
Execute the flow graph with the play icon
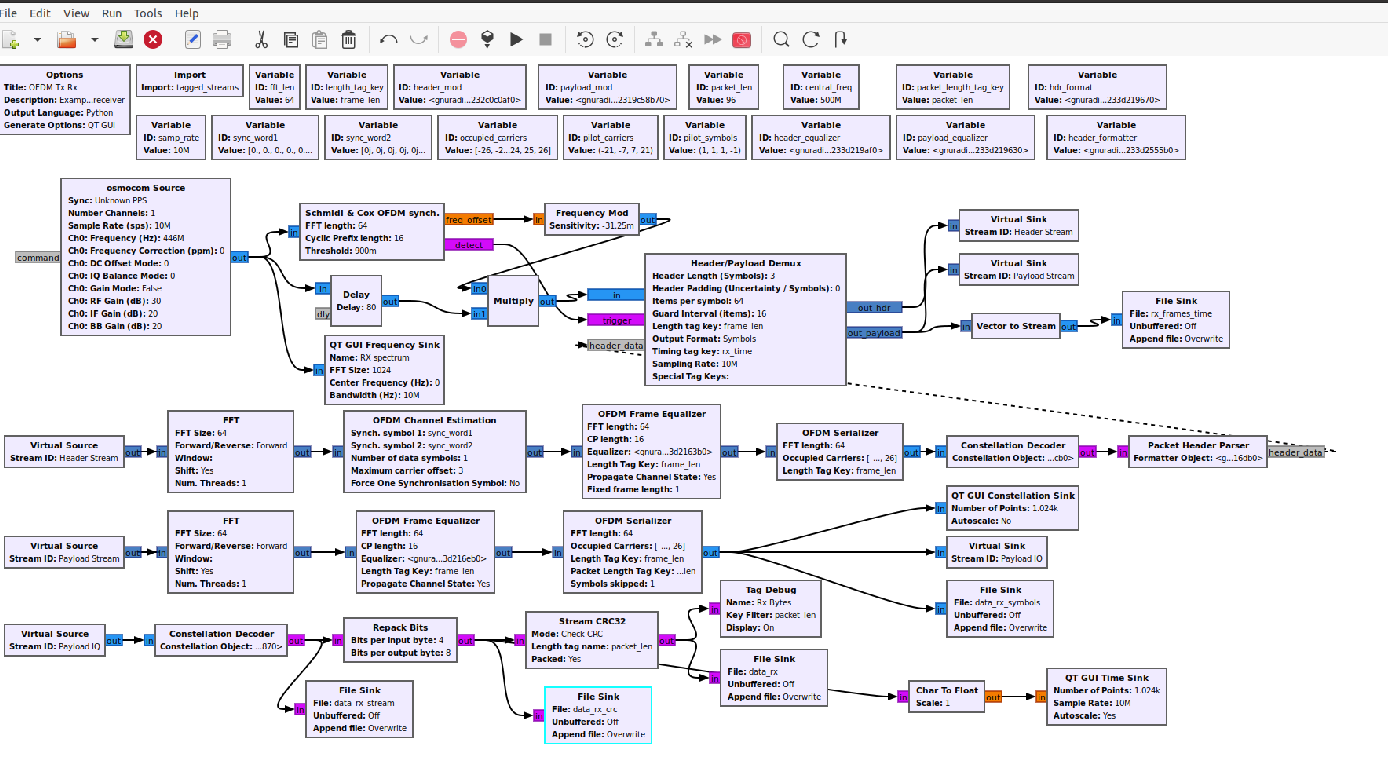(x=514, y=39)
